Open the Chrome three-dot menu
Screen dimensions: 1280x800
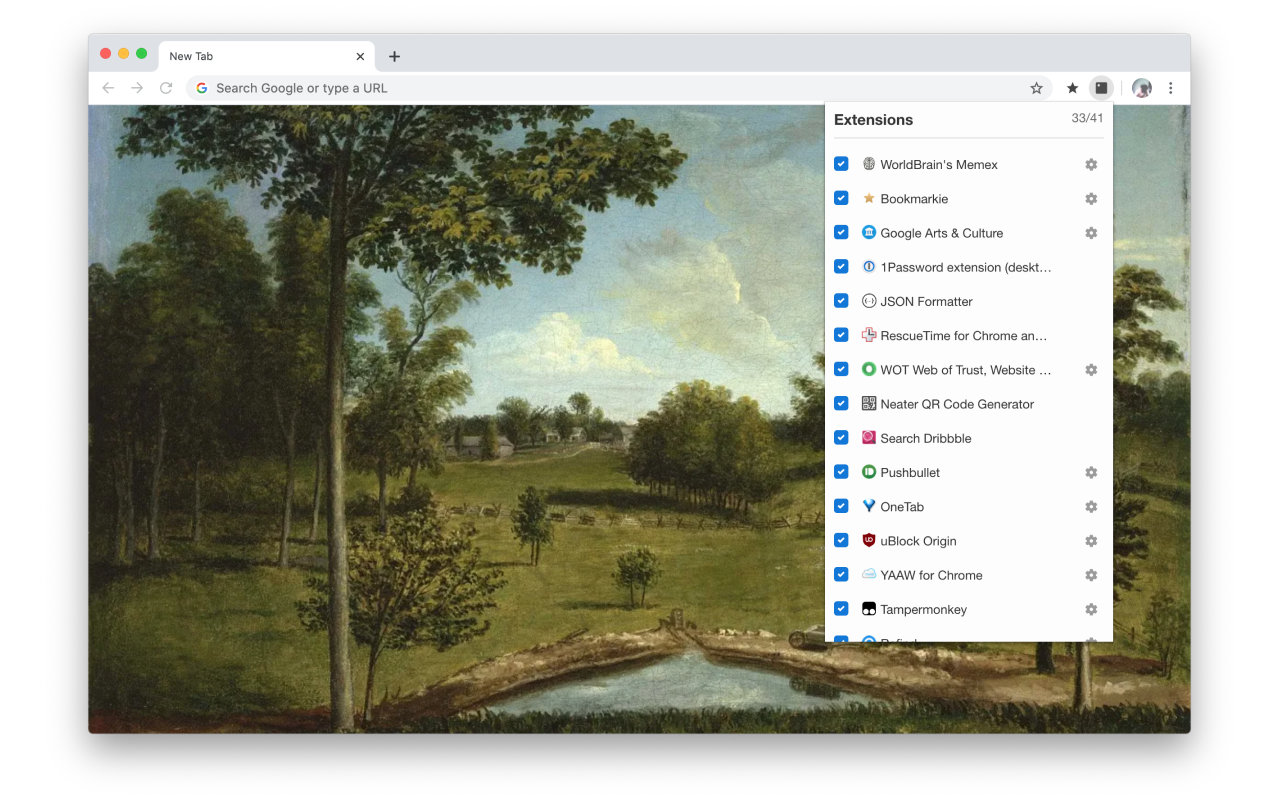(1170, 88)
